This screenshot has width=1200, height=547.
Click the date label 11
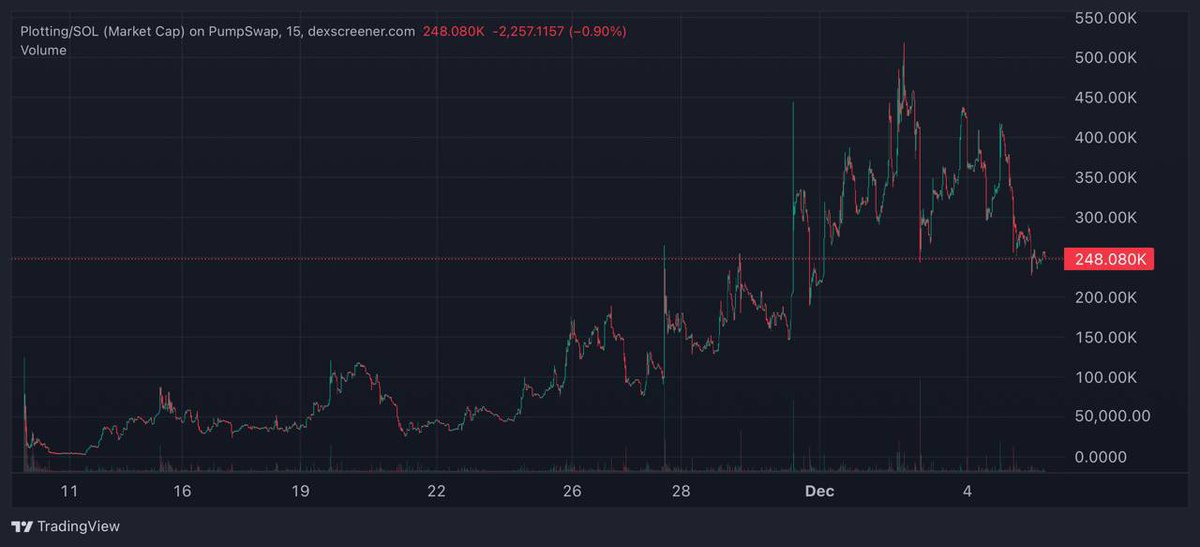[69, 491]
